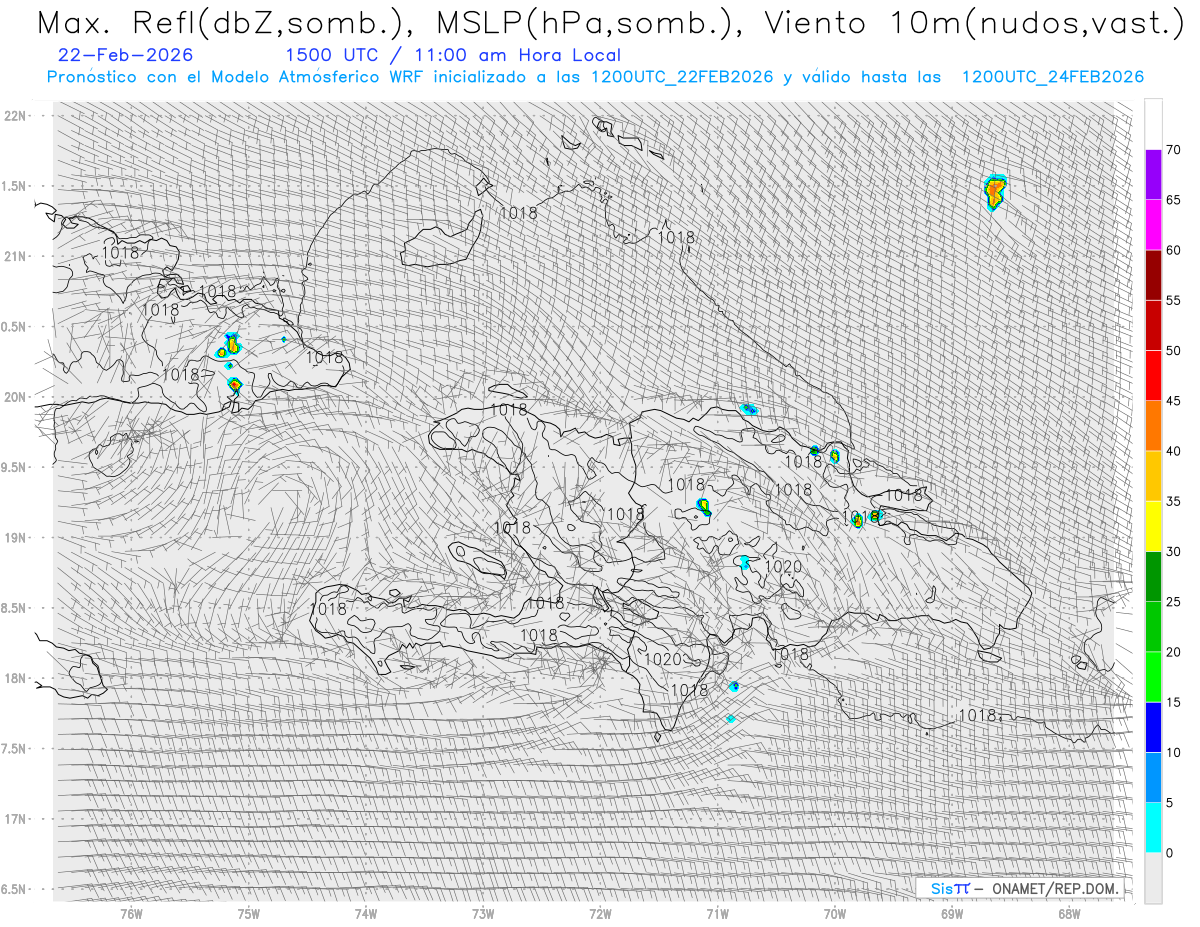Click the colorbar label 55
The image size is (1200, 927).
coord(1173,300)
